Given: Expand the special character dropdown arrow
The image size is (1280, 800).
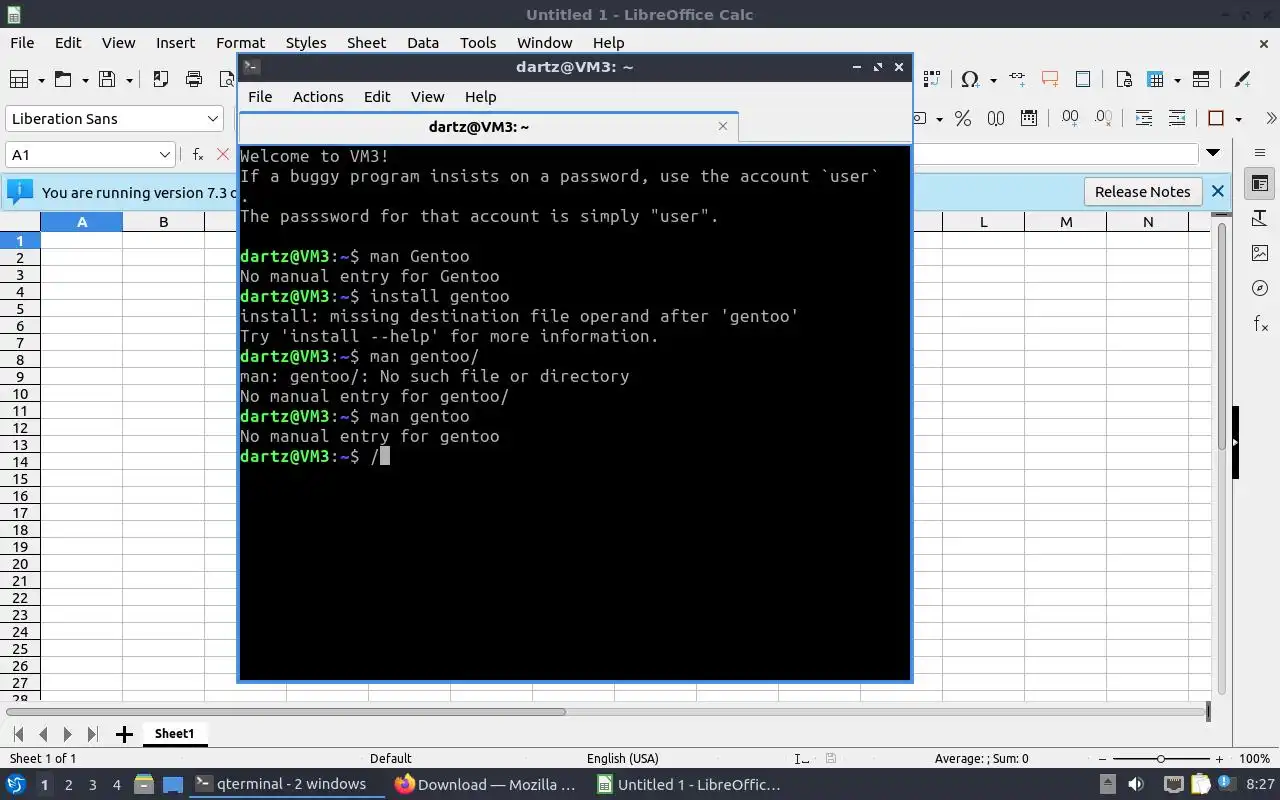Looking at the screenshot, I should point(992,80).
